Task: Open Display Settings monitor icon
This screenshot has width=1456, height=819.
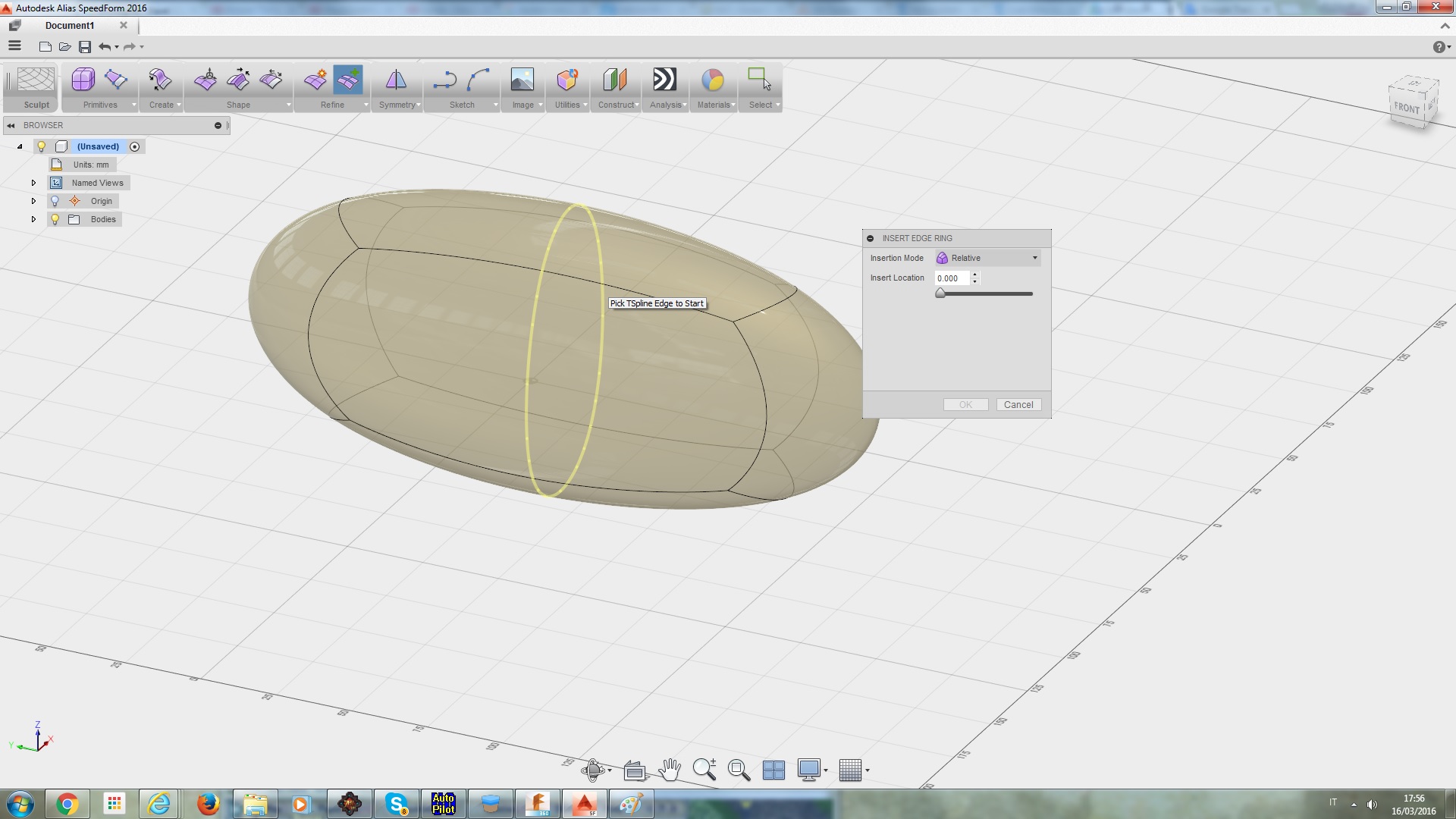Action: point(809,770)
